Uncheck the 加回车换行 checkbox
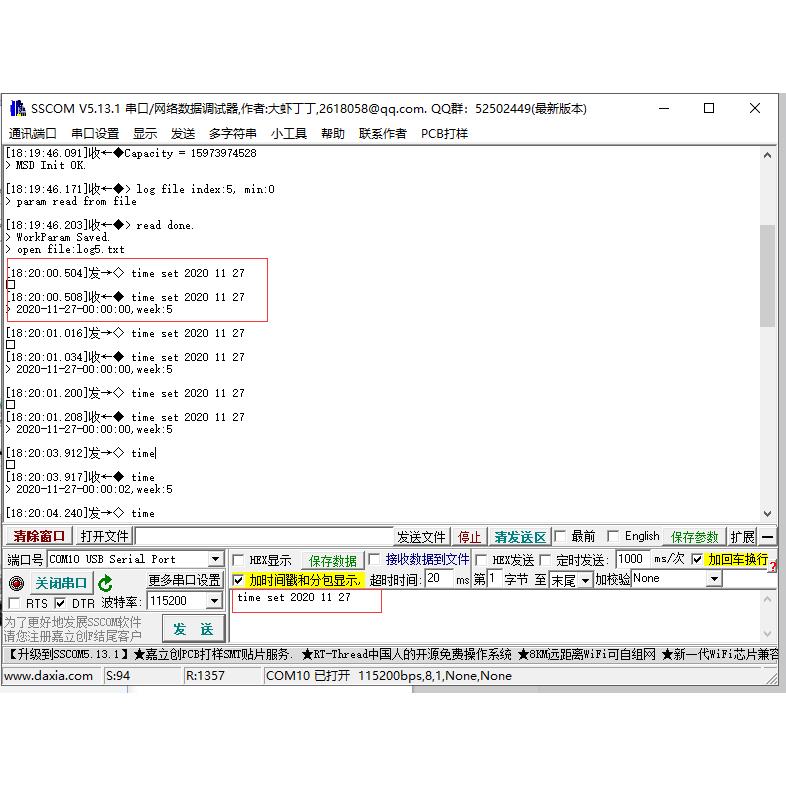 pyautogui.click(x=697, y=559)
